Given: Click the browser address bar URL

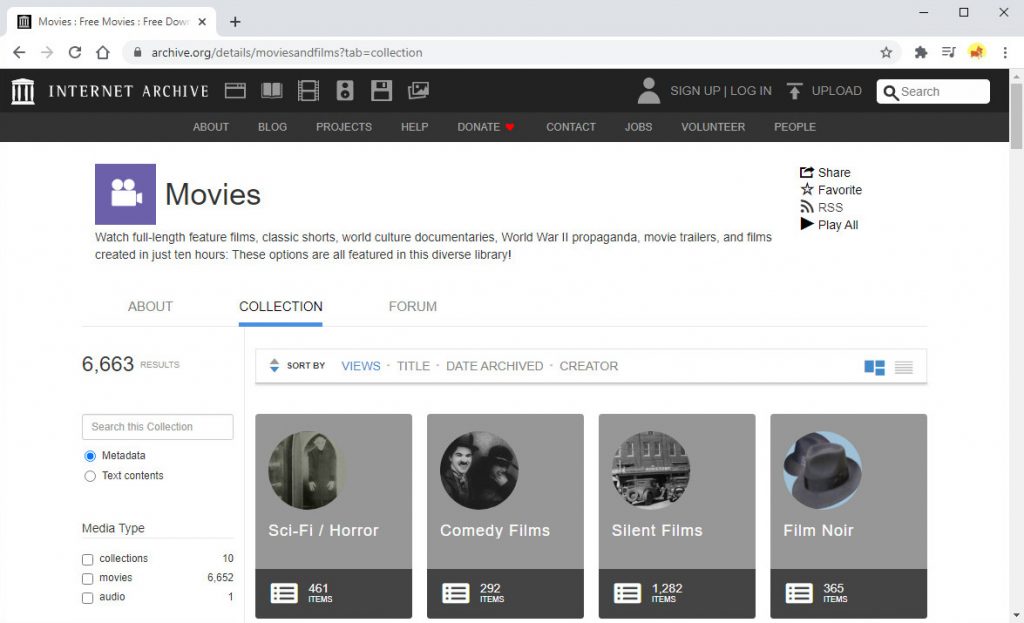Looking at the screenshot, I should (287, 52).
